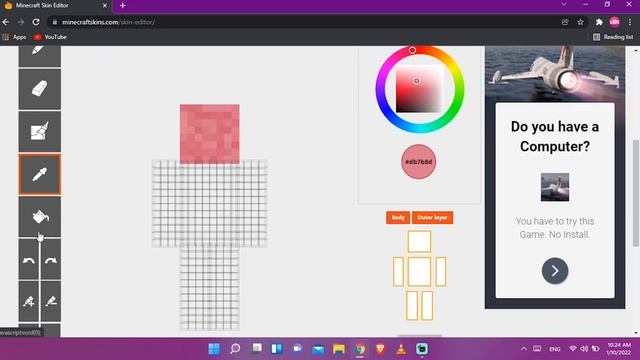
Task: Toggle the left leg box in part selector
Action: point(412,305)
